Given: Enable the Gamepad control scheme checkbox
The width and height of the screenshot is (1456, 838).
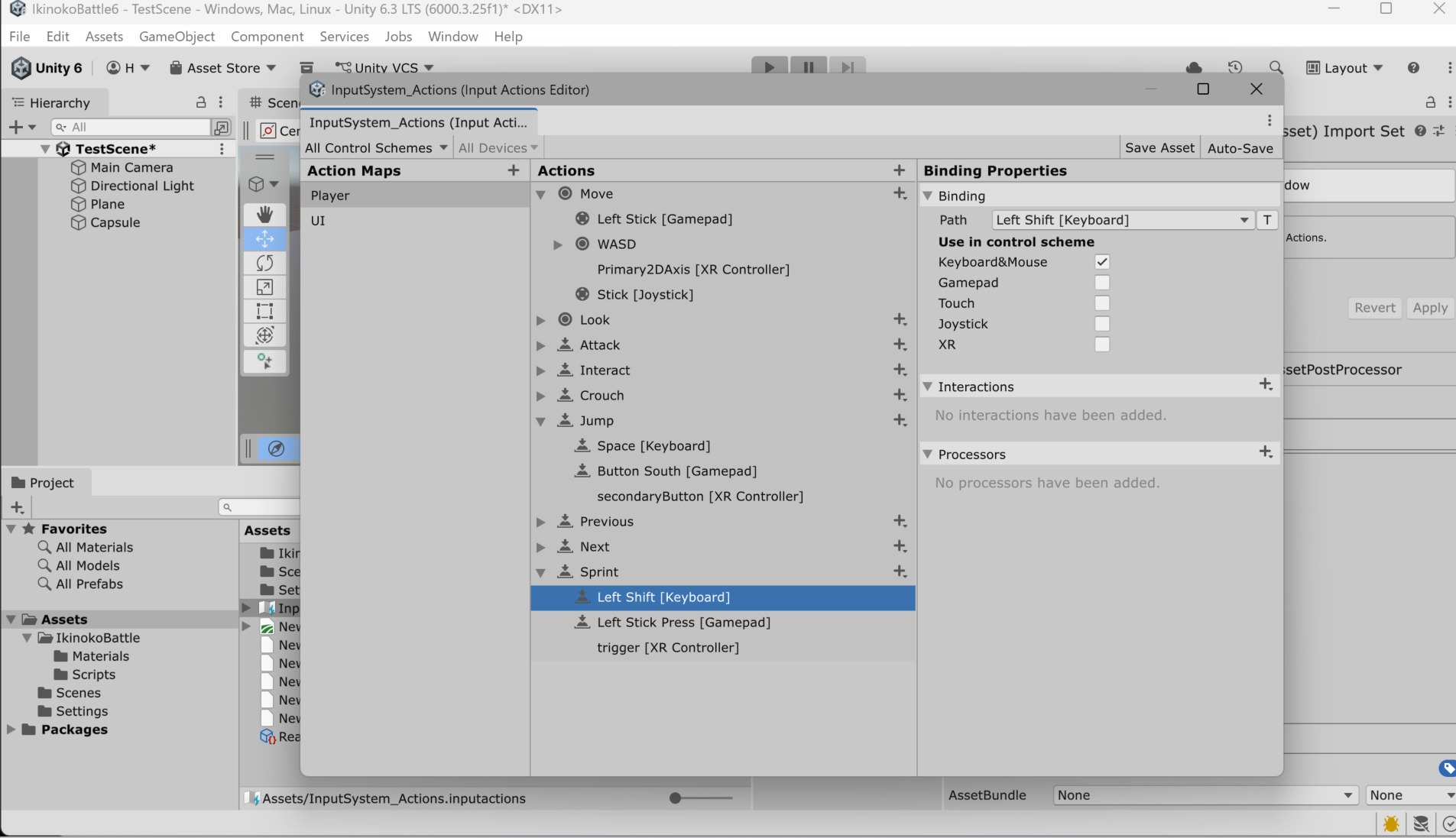Looking at the screenshot, I should click(1101, 283).
